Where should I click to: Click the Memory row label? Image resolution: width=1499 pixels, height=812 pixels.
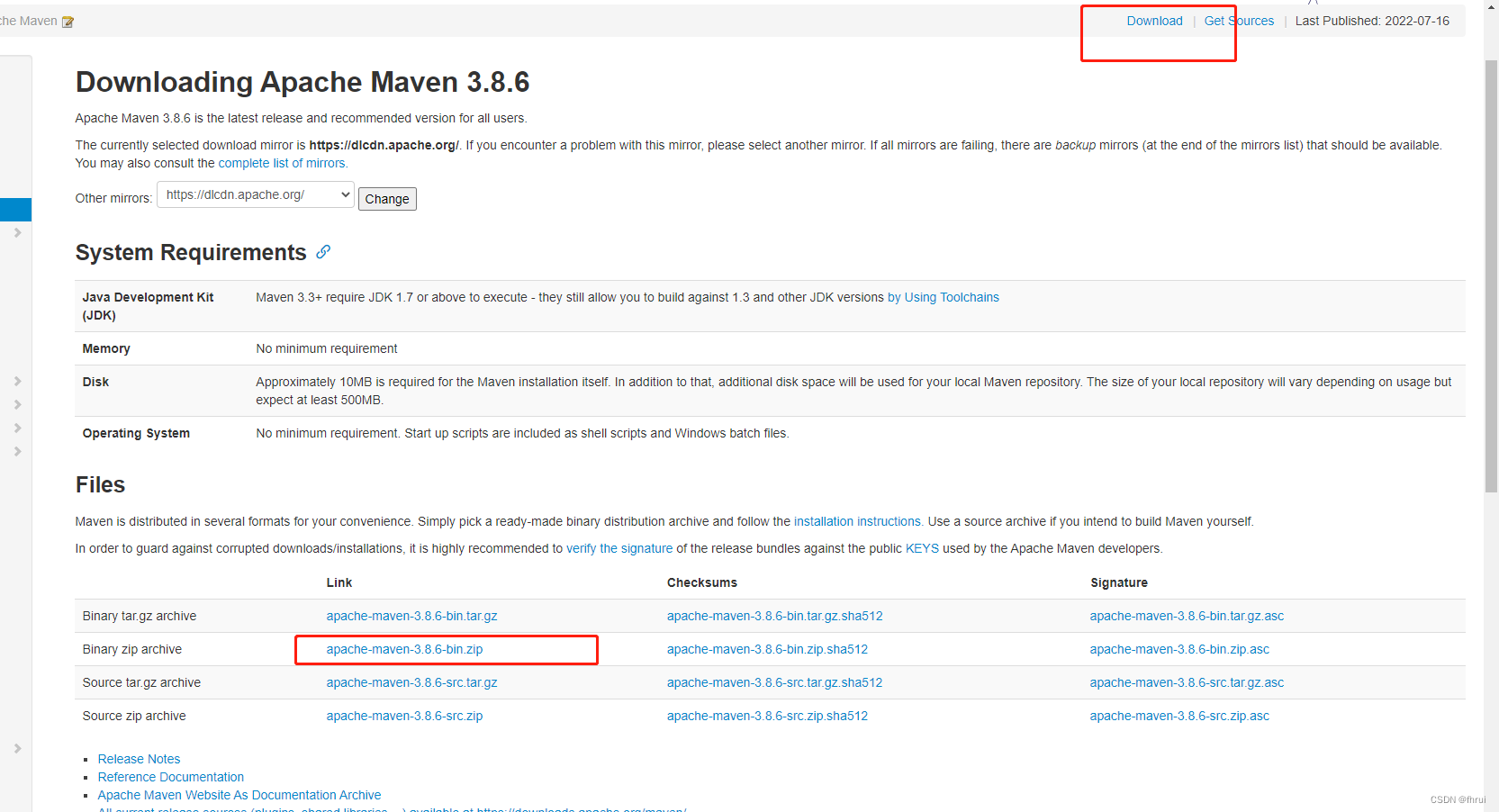(x=106, y=348)
